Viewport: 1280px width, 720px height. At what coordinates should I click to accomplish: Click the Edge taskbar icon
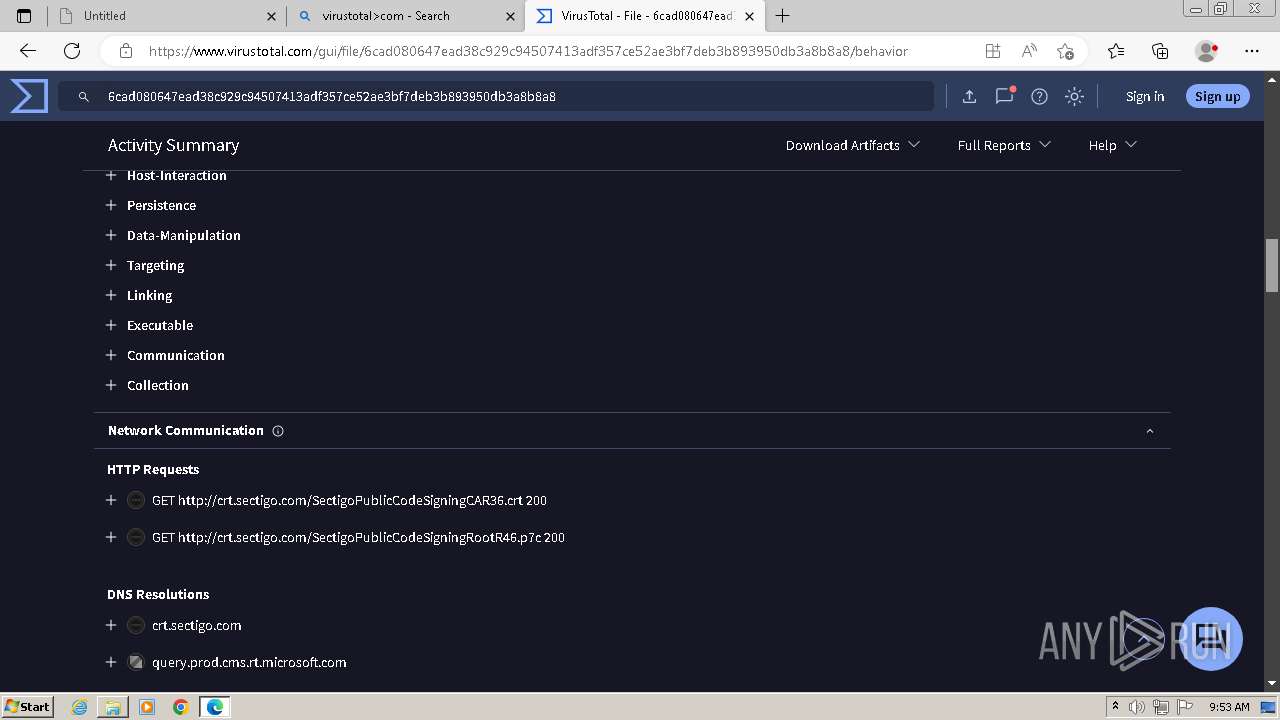(214, 707)
